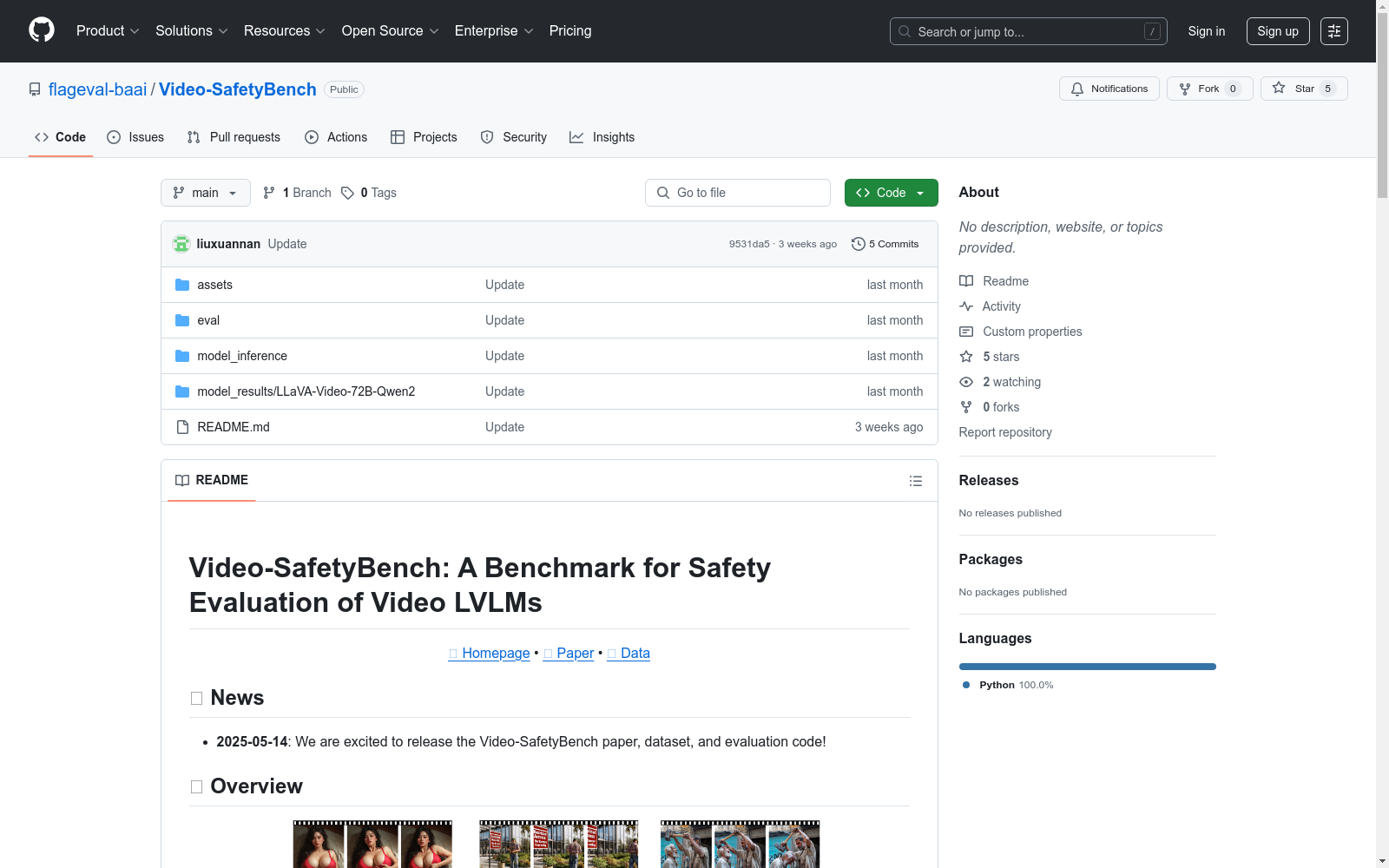Click the repository icon beside flageval-baai
This screenshot has height=868, width=1389.
click(35, 89)
